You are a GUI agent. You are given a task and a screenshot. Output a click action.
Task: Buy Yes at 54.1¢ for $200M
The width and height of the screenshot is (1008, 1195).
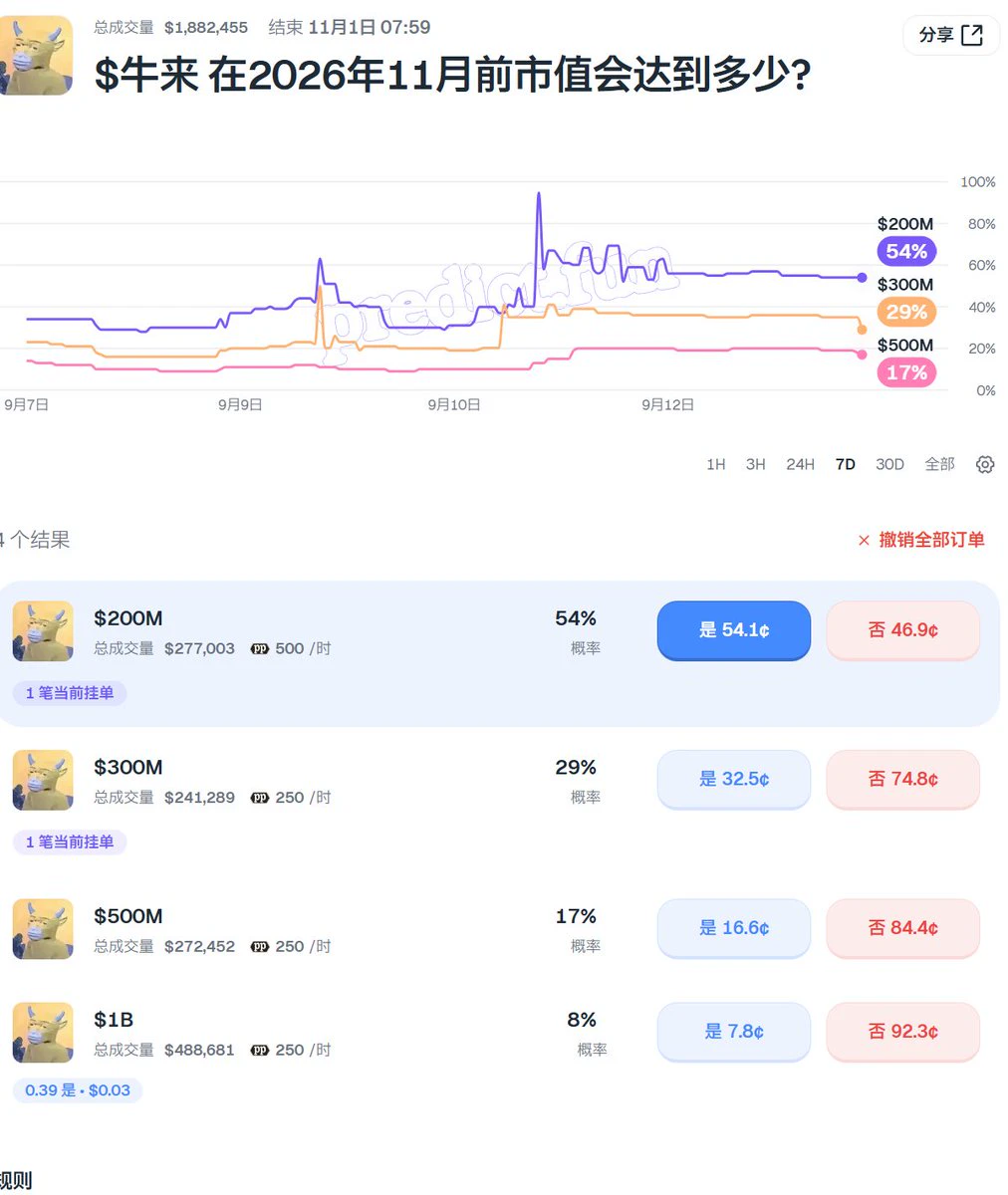pos(734,630)
